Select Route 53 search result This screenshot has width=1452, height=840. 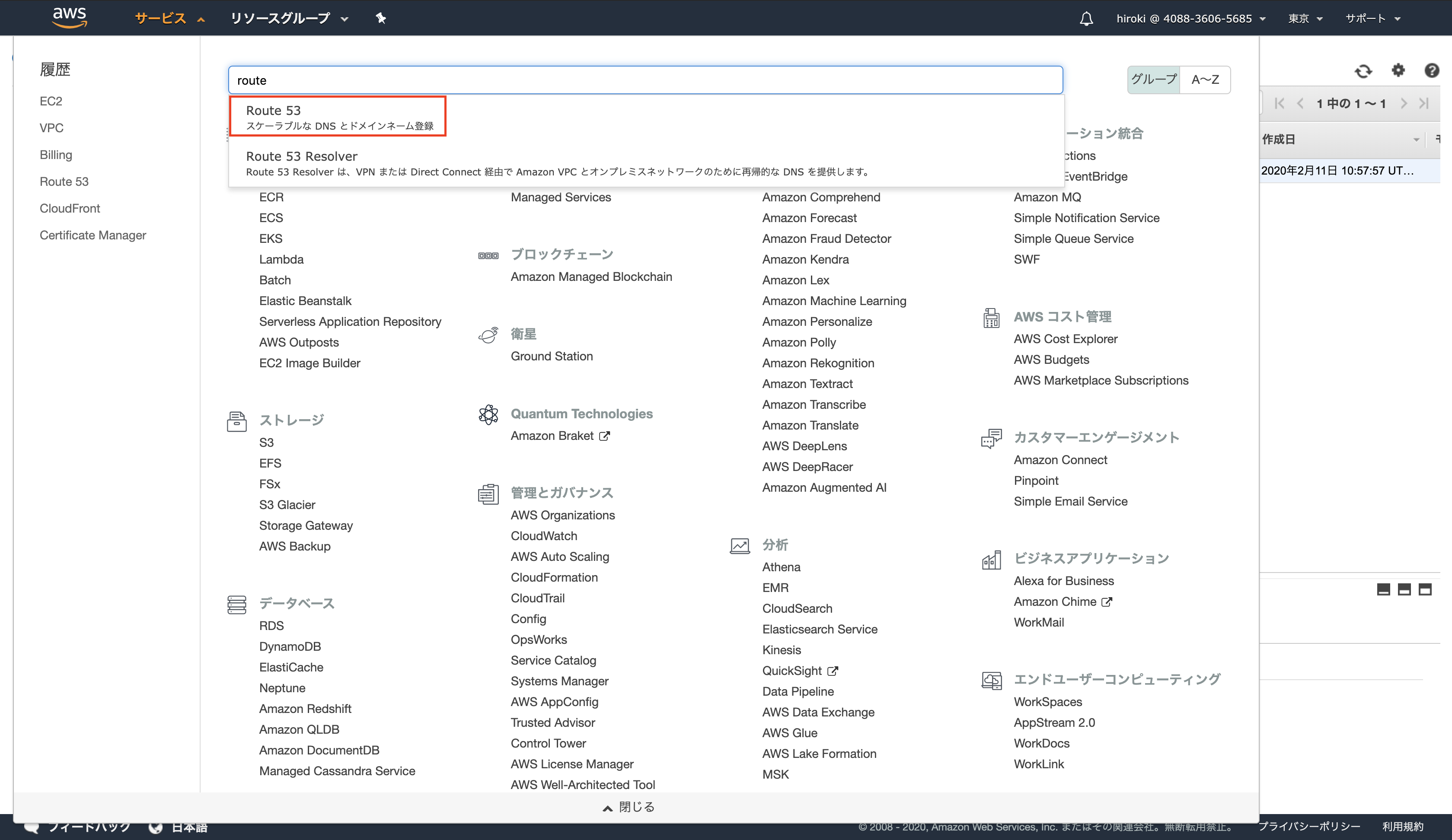coord(338,116)
